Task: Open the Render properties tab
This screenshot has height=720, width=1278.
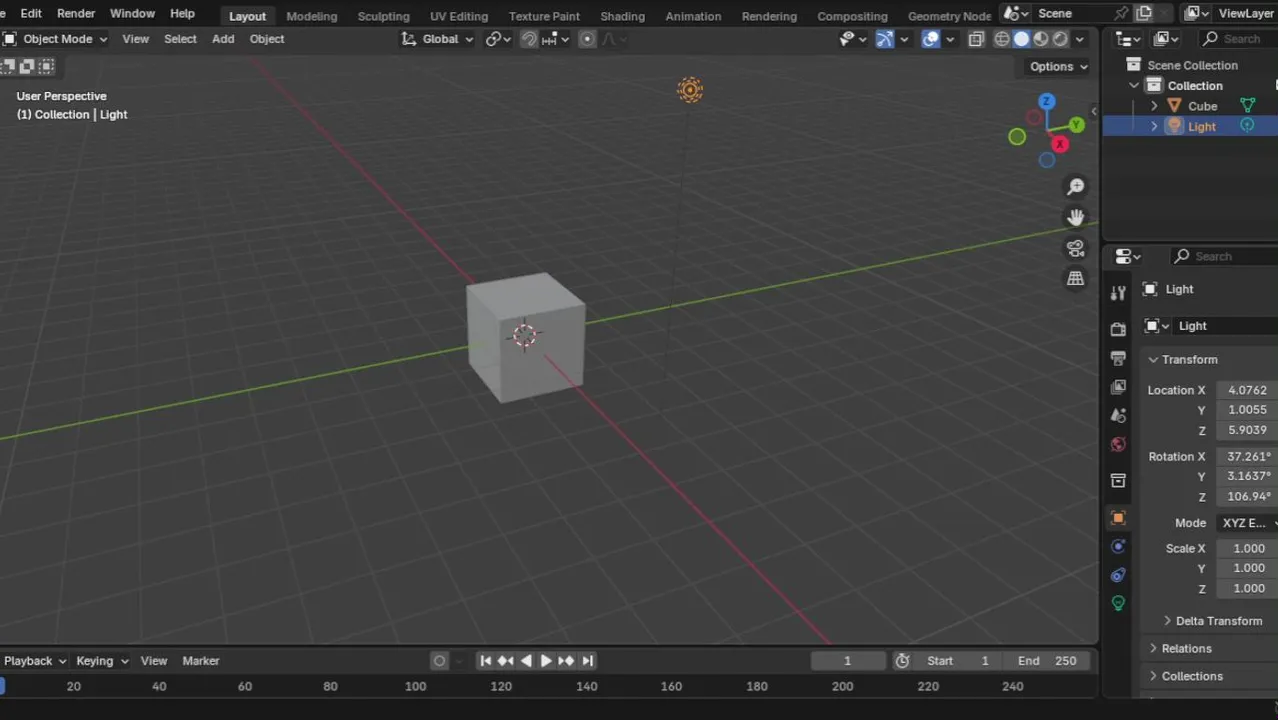Action: [1118, 329]
